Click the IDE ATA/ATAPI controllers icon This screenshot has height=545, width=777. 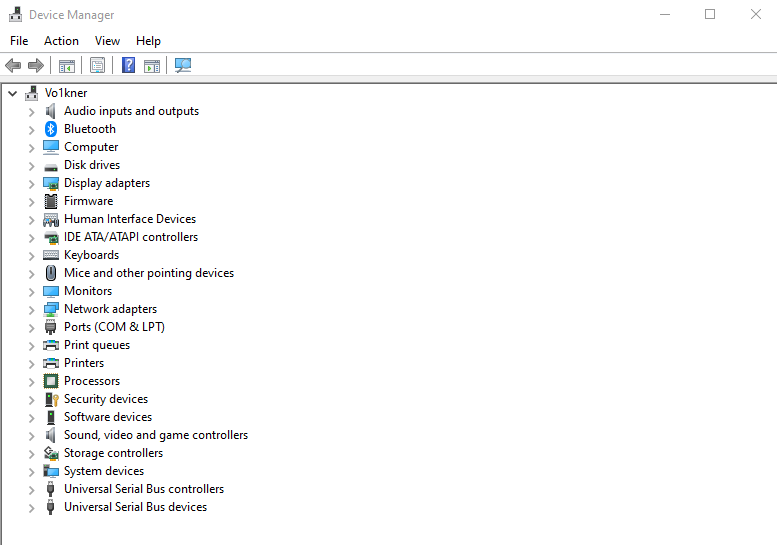pyautogui.click(x=51, y=237)
